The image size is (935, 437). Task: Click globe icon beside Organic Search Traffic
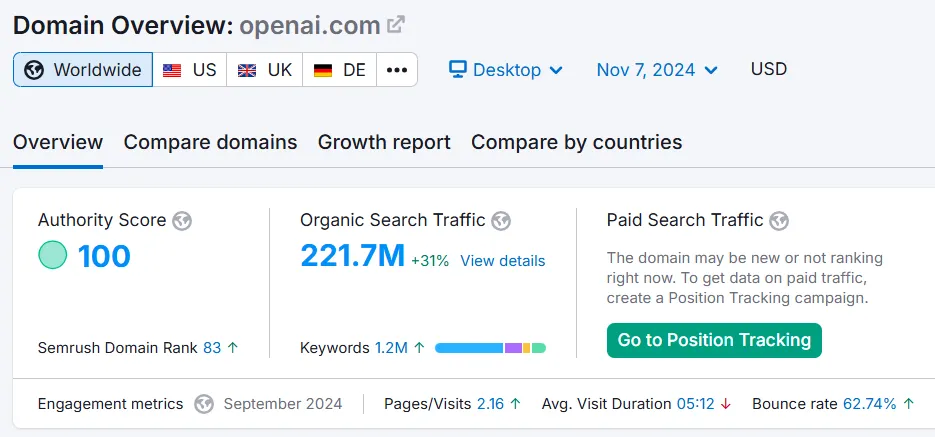tap(501, 221)
